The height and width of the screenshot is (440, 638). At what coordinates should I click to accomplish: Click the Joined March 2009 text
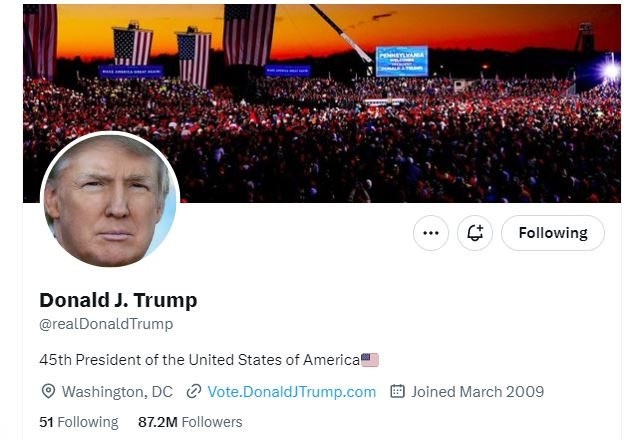coord(477,392)
